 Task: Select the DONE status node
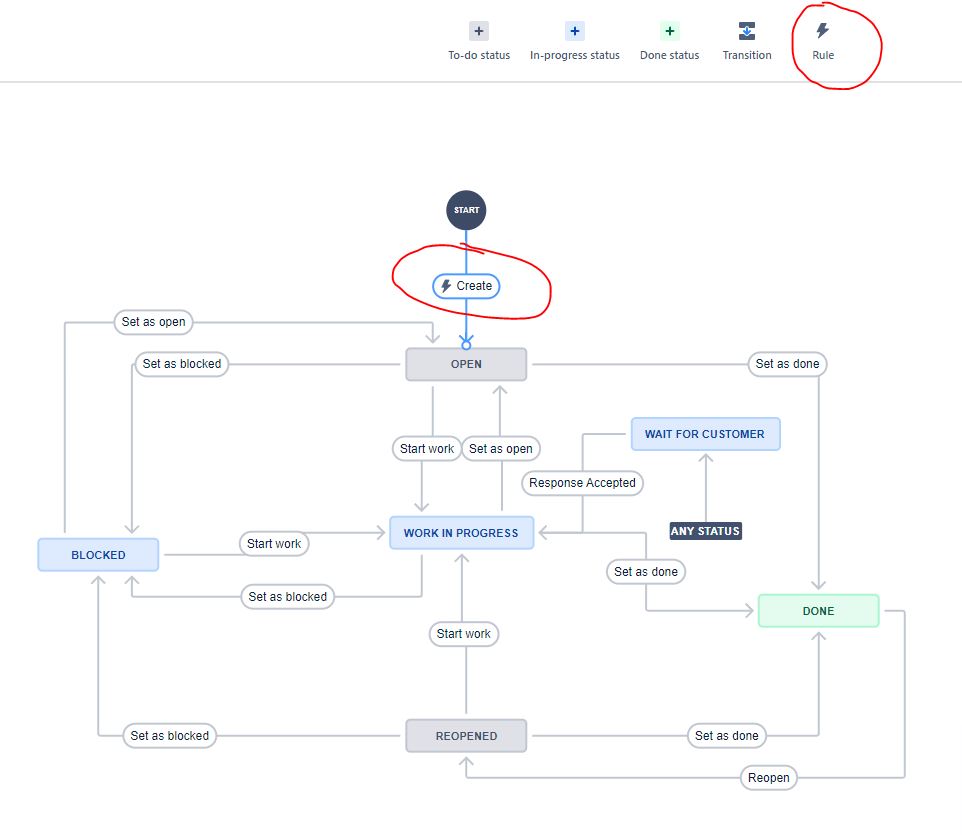point(818,610)
